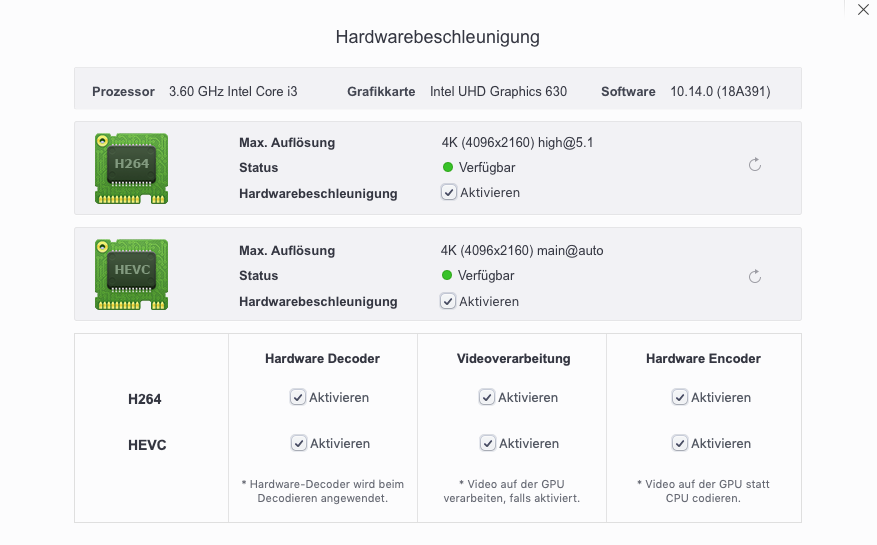
Task: Uncheck H264 Videoverarbeitung Aktivieren
Action: pos(487,397)
